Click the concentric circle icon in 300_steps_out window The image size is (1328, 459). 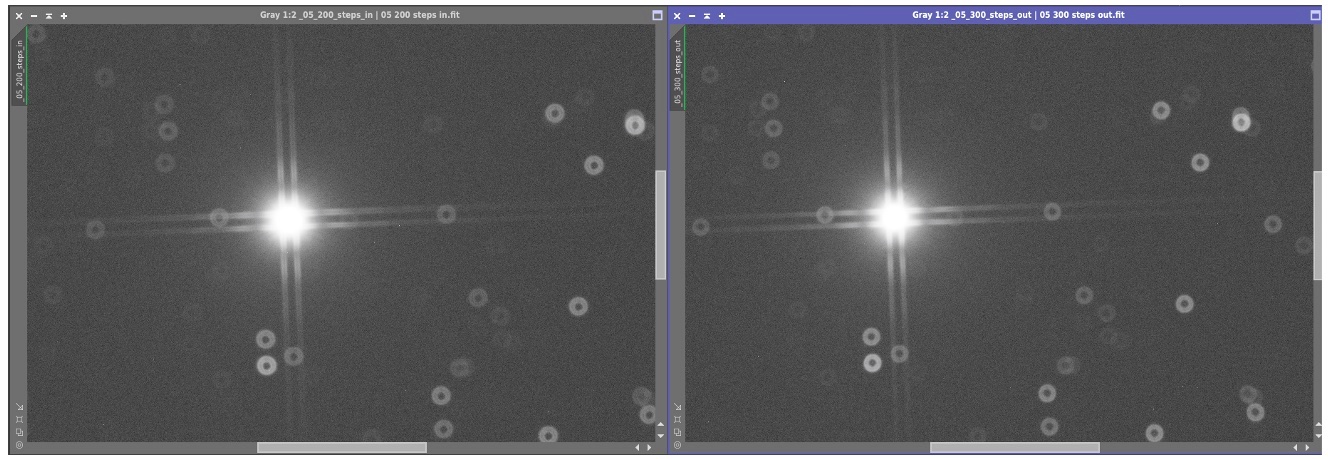[x=677, y=445]
